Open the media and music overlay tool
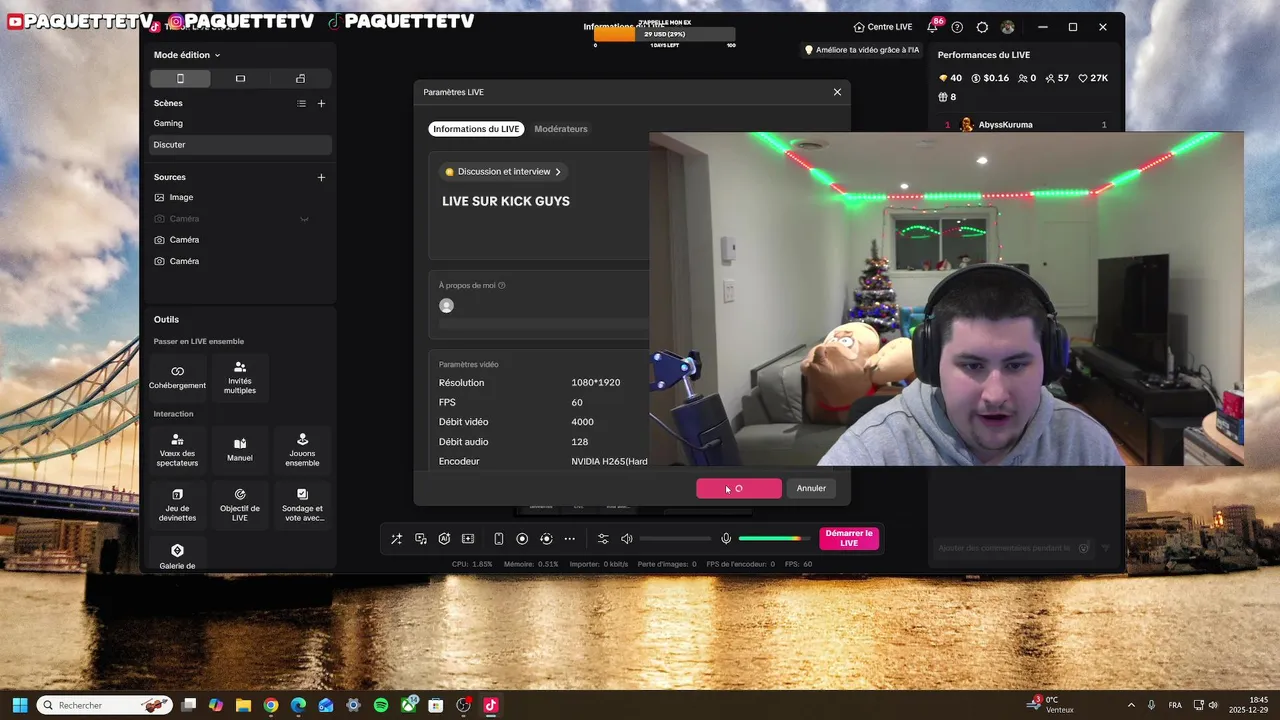 click(x=421, y=539)
